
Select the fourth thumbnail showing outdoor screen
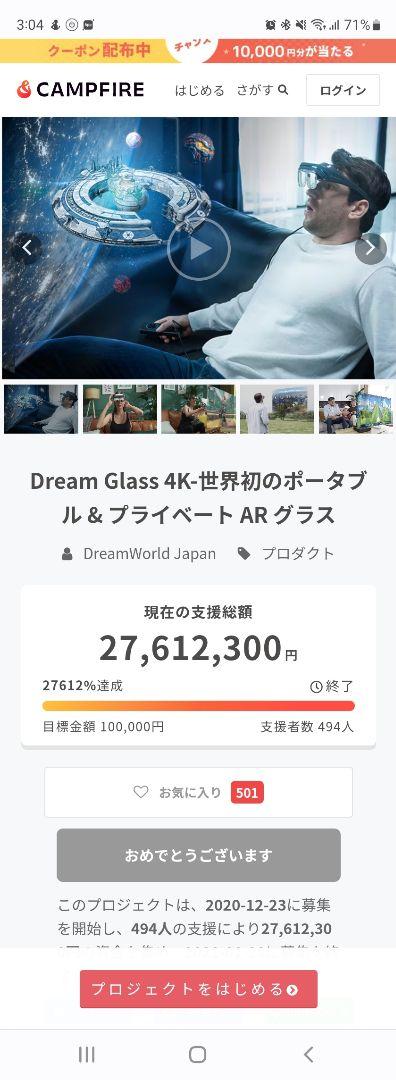coord(277,408)
